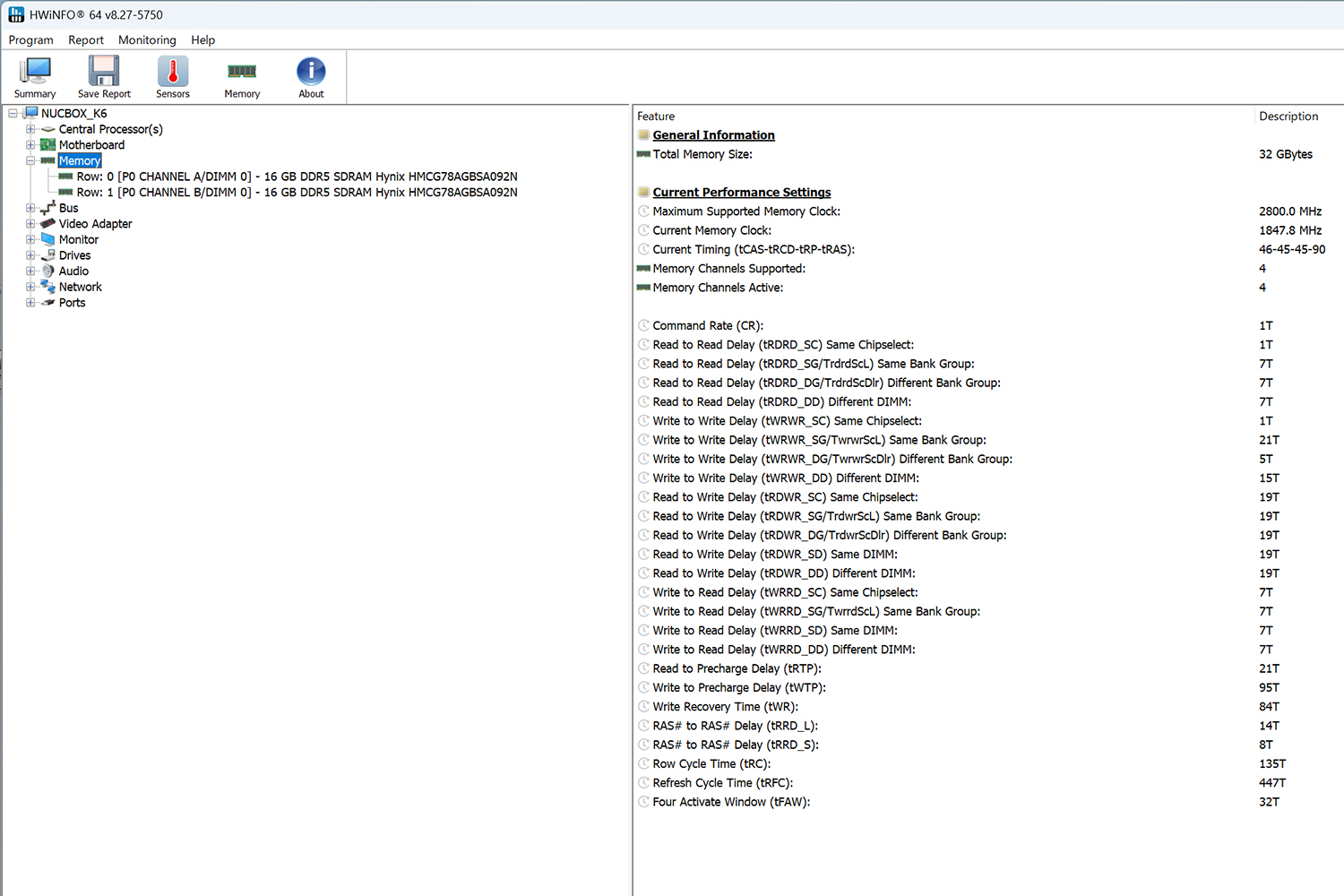Screen dimensions: 1344x896
Task: Click the Audio speaker tree icon
Action: pos(48,271)
